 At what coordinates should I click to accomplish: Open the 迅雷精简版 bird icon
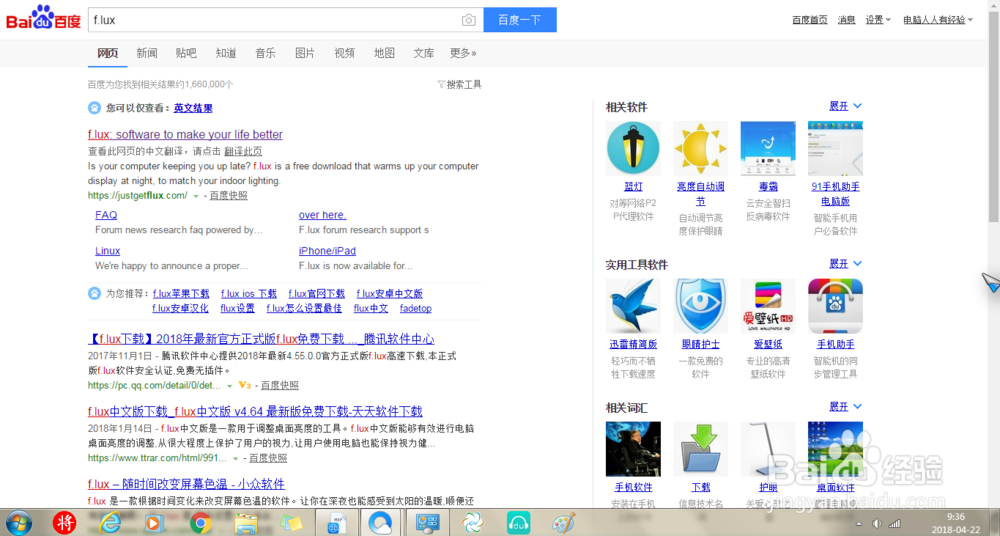633,306
